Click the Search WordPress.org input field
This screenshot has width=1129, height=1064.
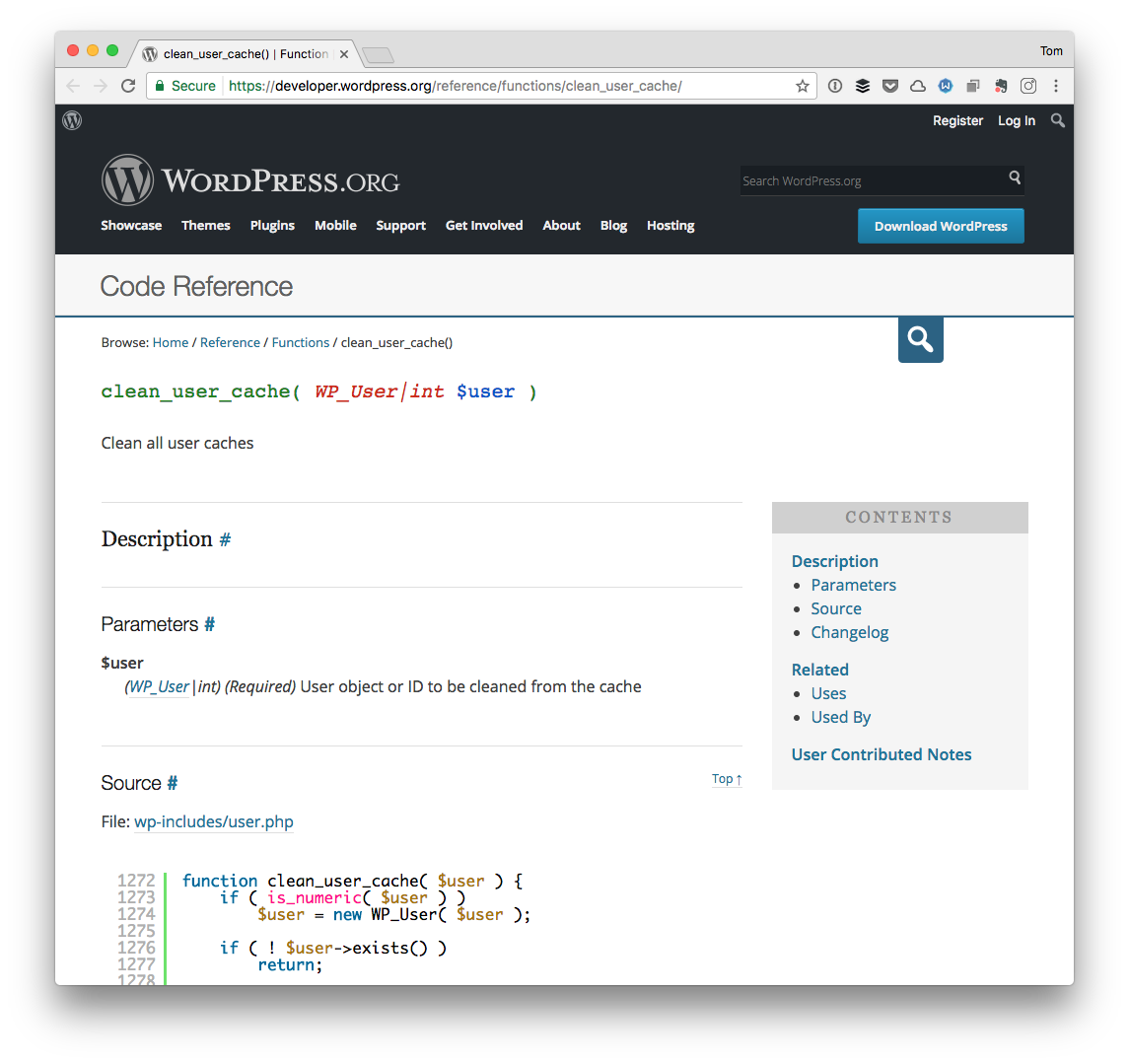[868, 180]
